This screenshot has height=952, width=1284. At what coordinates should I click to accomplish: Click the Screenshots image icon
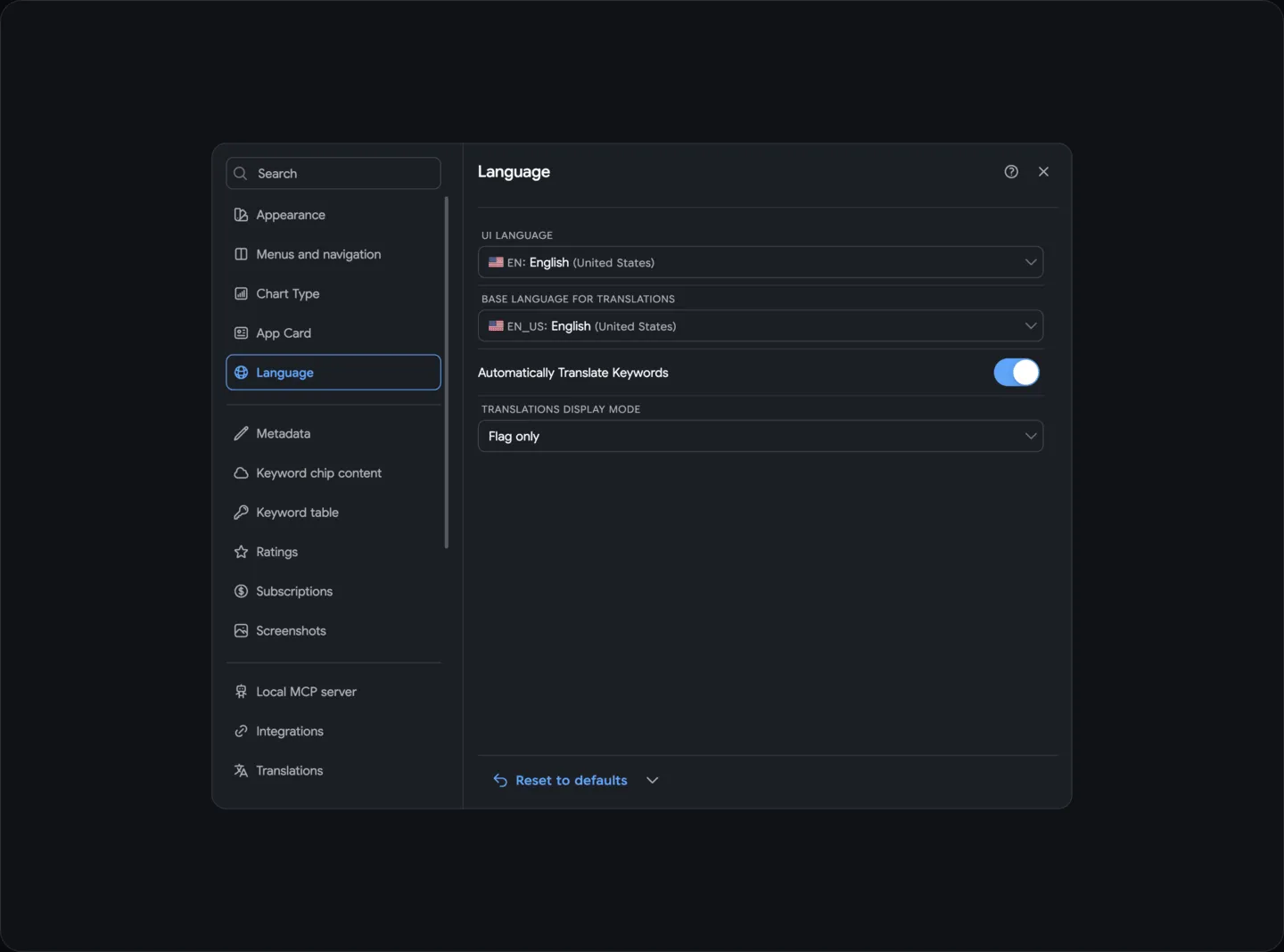point(241,630)
